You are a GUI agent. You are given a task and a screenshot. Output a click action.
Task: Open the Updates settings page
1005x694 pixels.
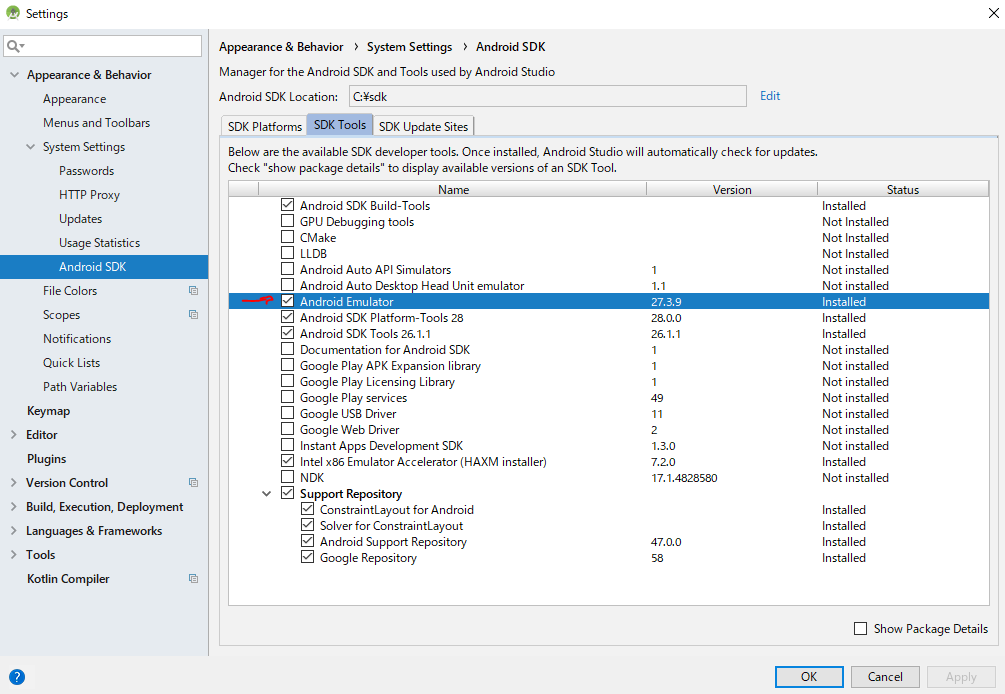[x=80, y=219]
